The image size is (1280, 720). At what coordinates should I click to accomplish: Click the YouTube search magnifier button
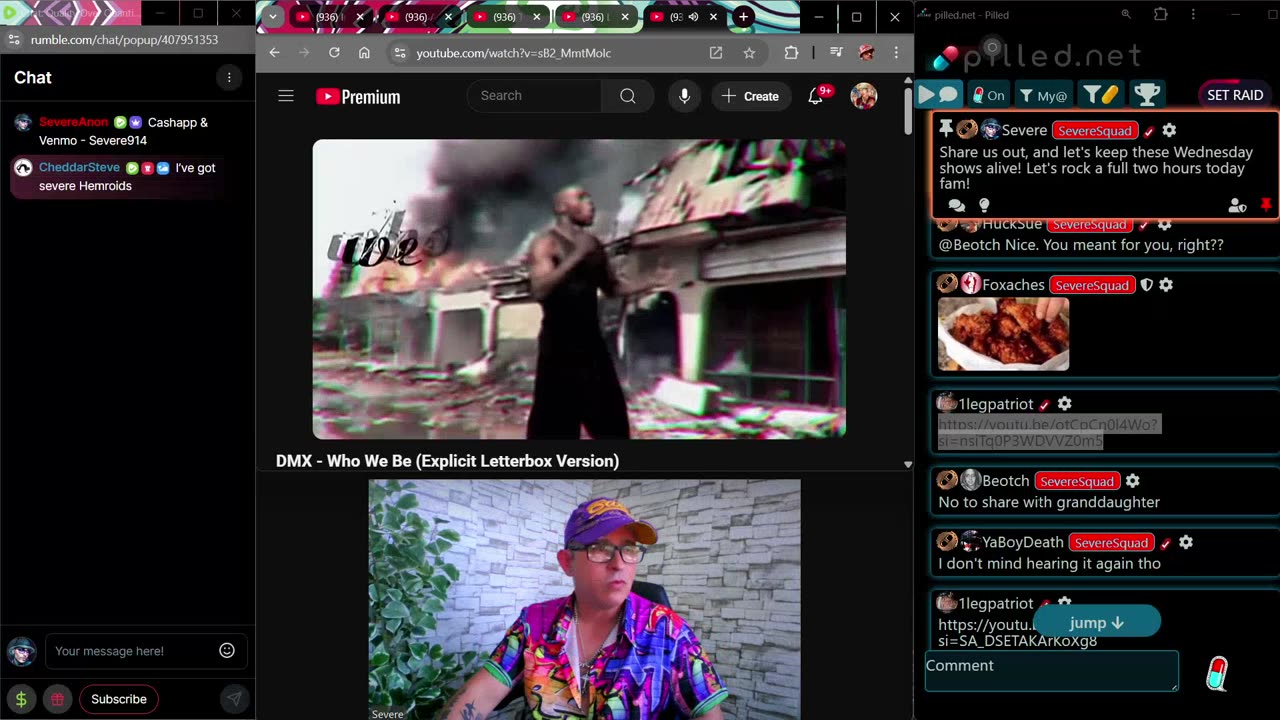pyautogui.click(x=627, y=96)
